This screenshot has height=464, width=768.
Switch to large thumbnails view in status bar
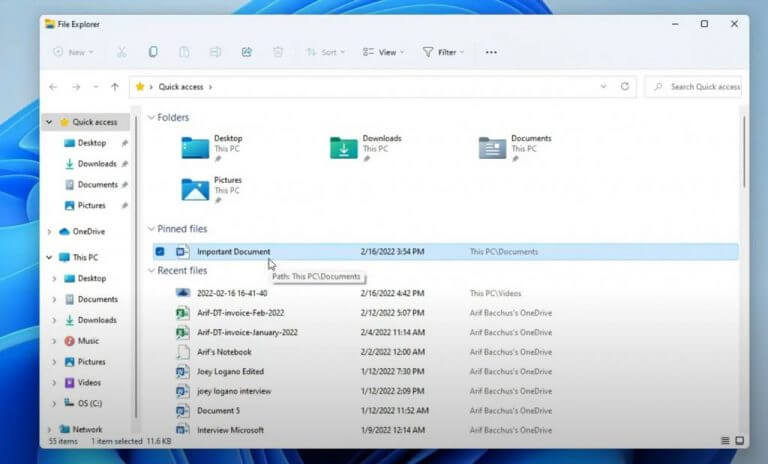(x=740, y=440)
